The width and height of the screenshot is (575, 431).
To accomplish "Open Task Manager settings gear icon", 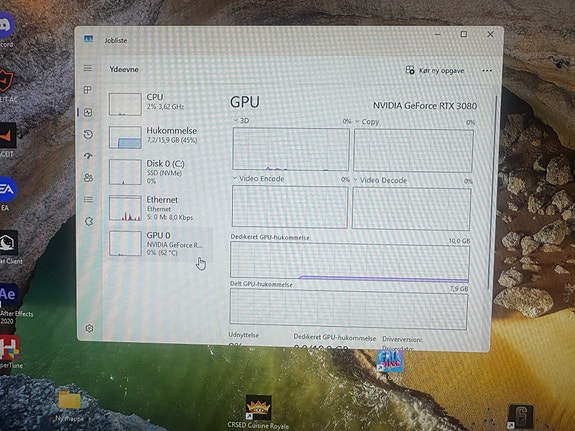I will coord(89,328).
